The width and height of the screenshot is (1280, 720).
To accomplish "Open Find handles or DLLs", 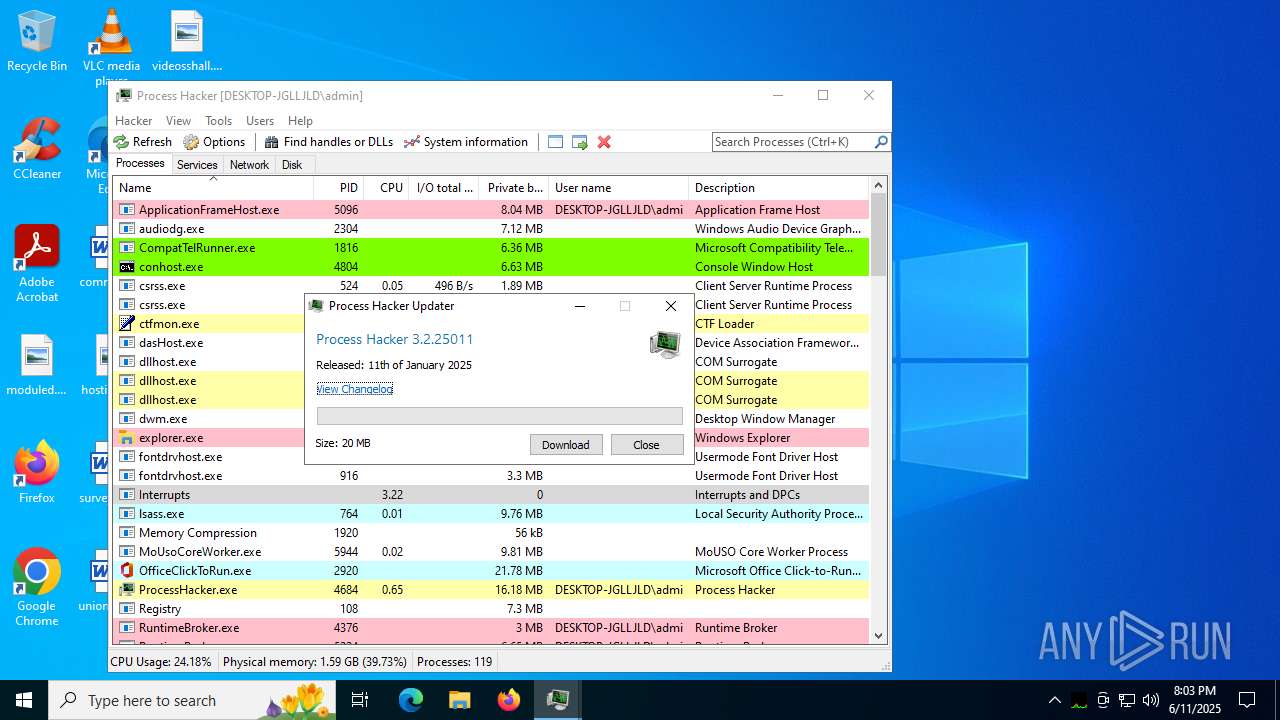I will click(x=329, y=142).
